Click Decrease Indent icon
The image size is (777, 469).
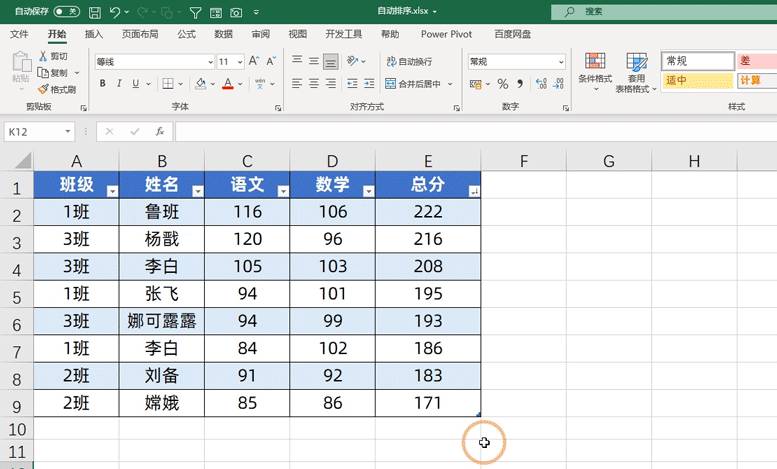(352, 83)
